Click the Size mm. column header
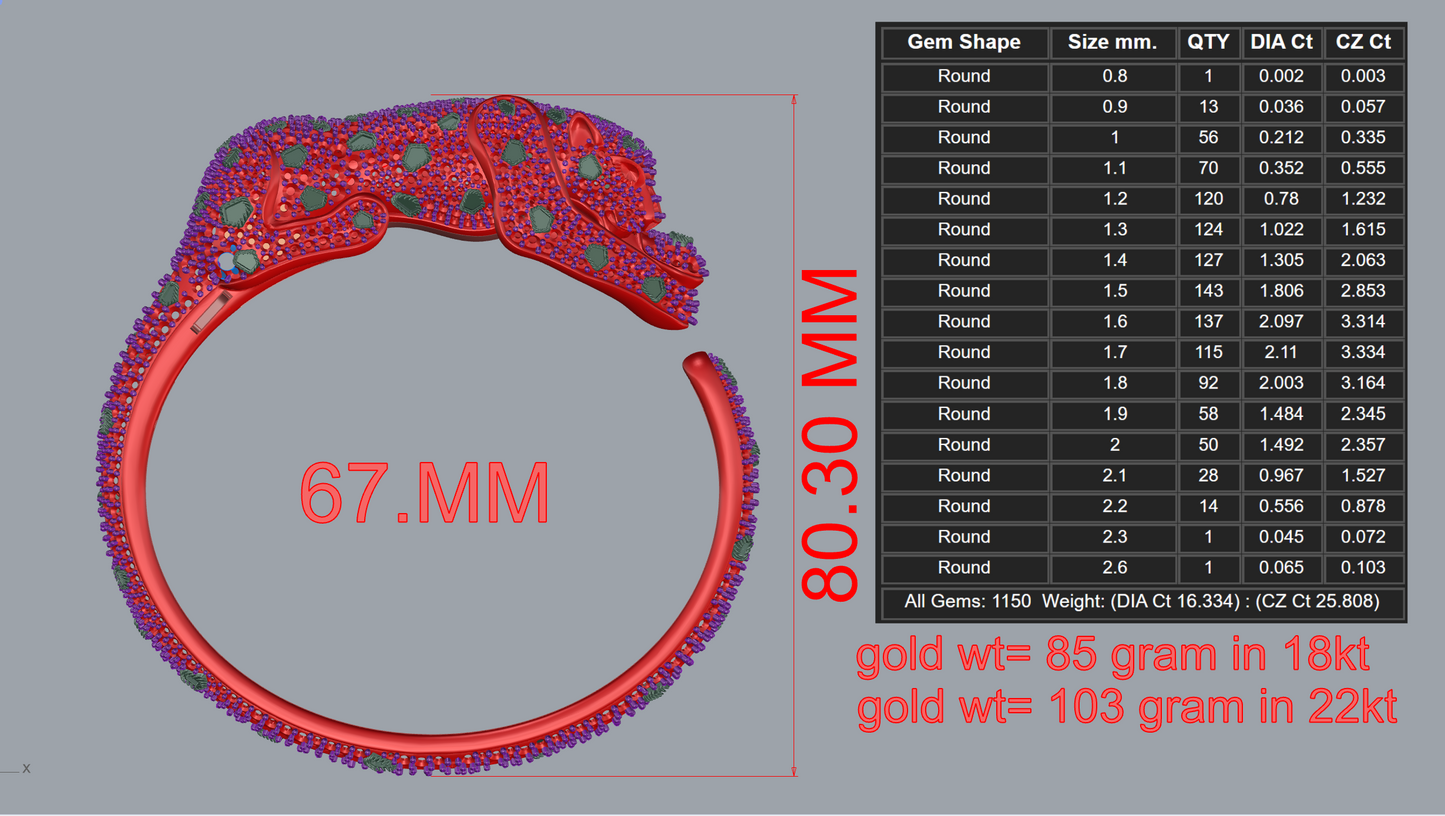This screenshot has height=816, width=1445. (1113, 42)
